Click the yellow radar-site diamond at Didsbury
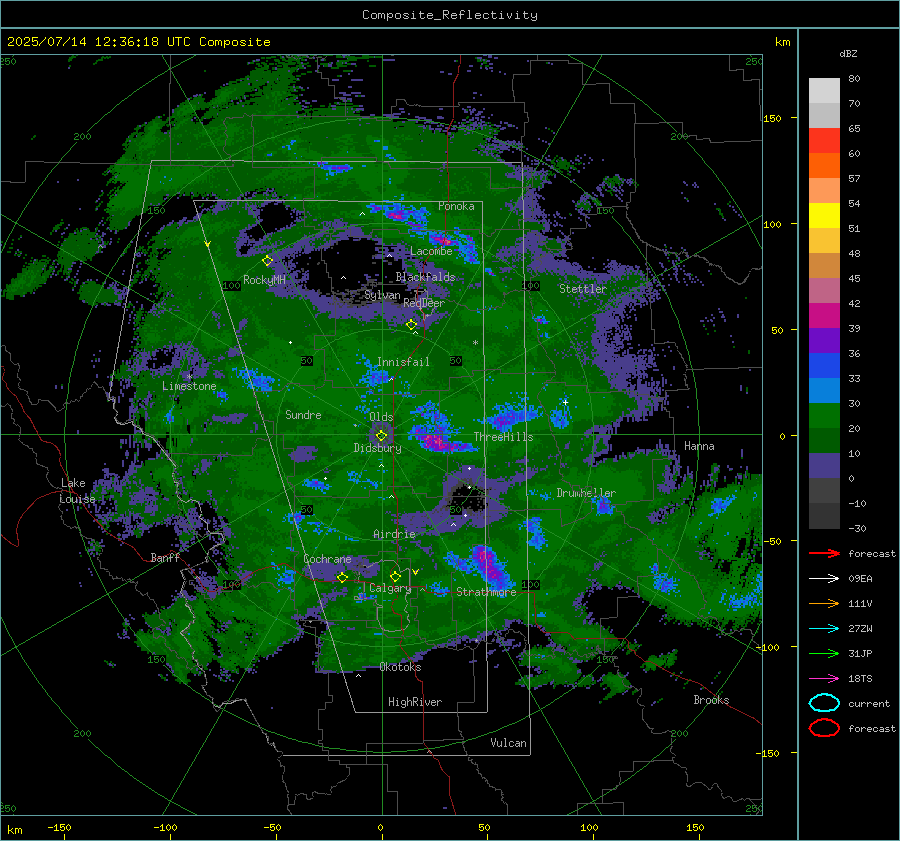Screen dimensions: 900x841 click(381, 436)
